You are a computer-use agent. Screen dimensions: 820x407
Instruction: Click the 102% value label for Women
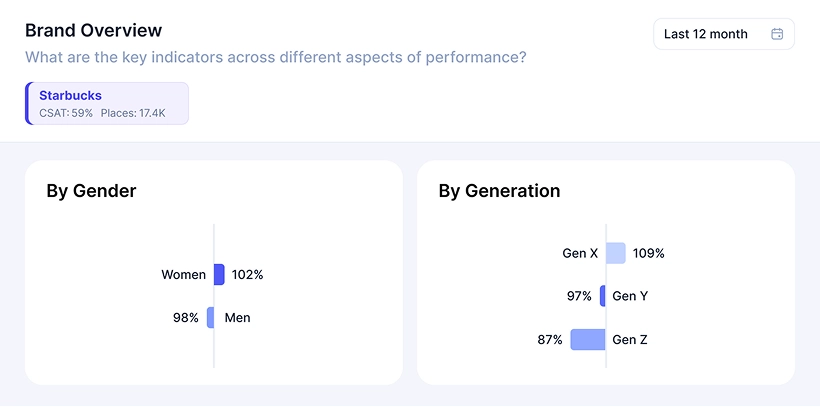tap(248, 274)
